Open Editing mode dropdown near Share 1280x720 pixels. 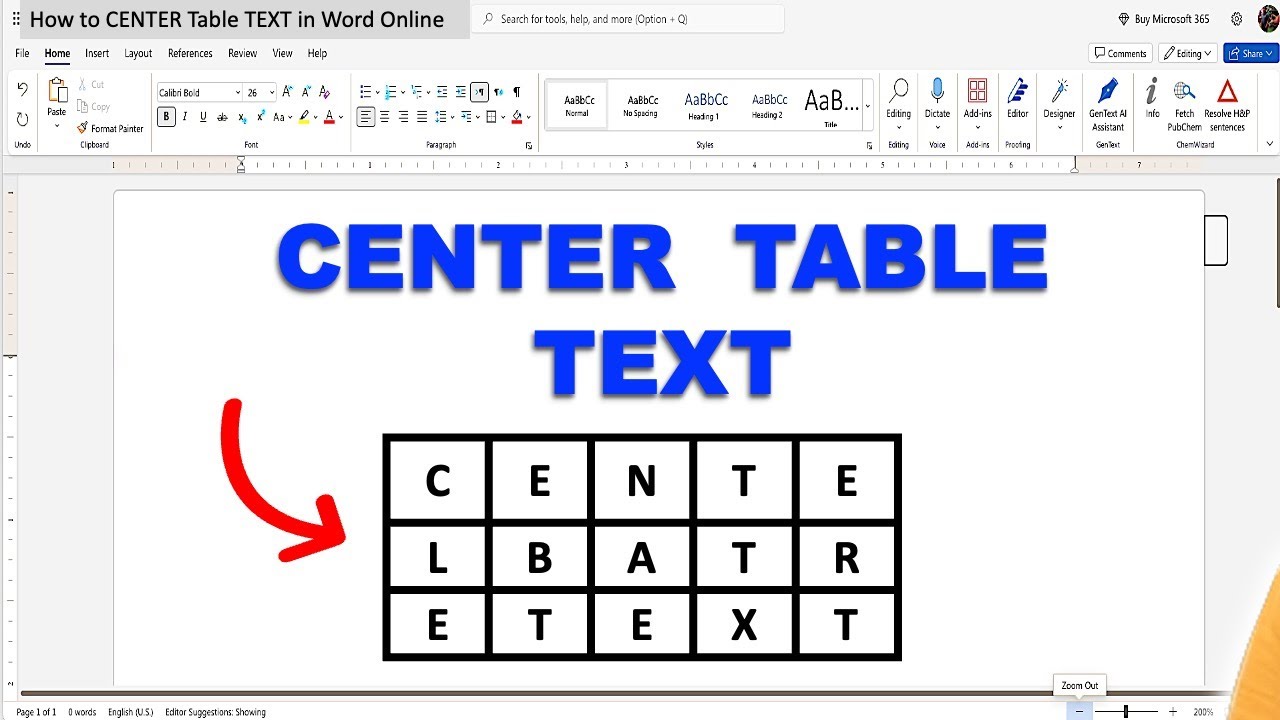tap(1188, 53)
